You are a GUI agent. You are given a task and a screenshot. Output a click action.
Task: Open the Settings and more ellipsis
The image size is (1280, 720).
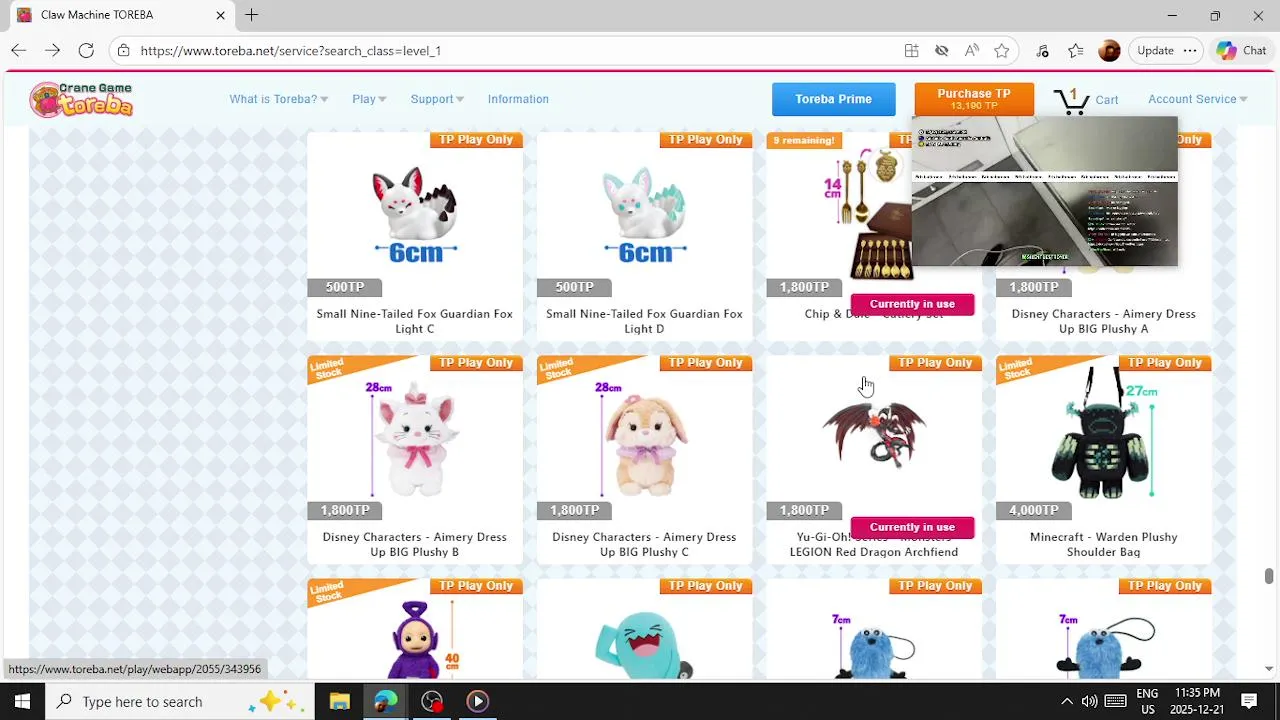pos(1190,51)
